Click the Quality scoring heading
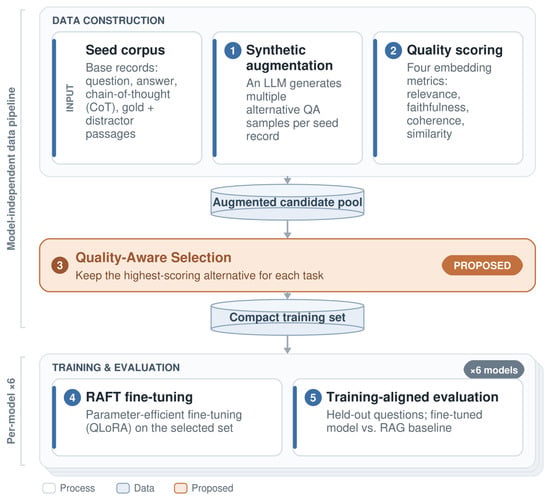This screenshot has height=500, width=550. click(x=455, y=50)
